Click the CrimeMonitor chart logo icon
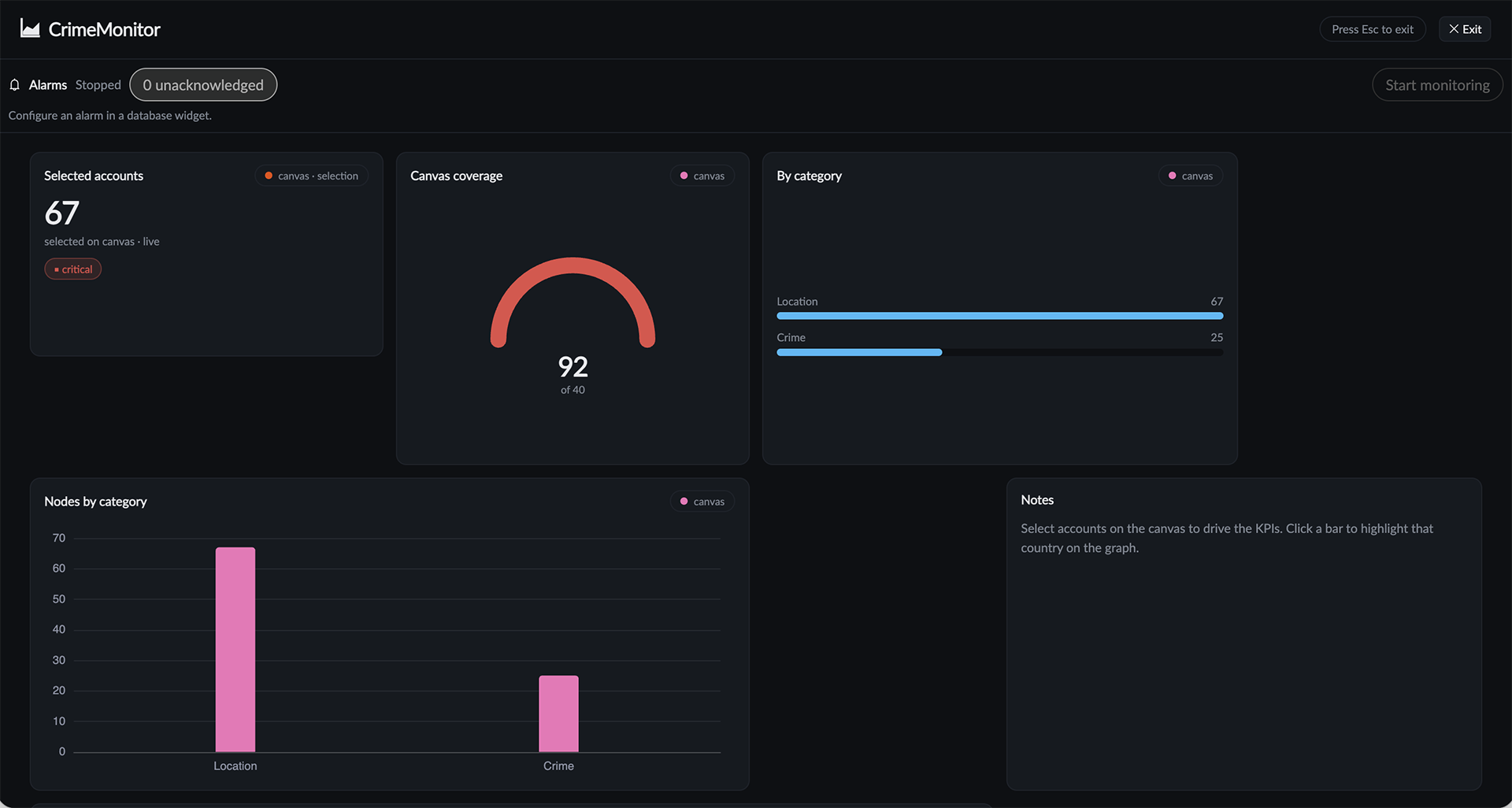 30,29
